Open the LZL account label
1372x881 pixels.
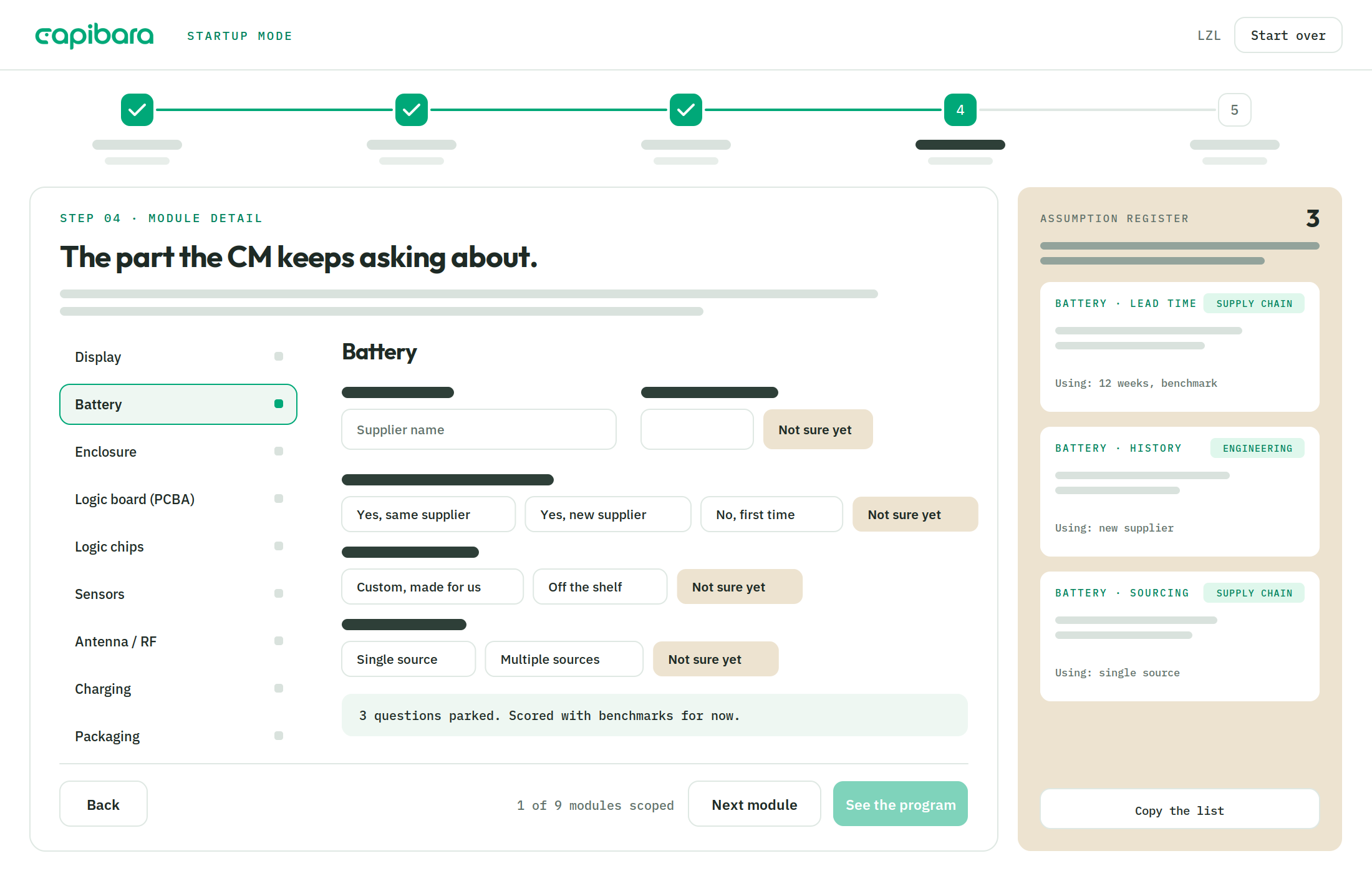pyautogui.click(x=1209, y=36)
